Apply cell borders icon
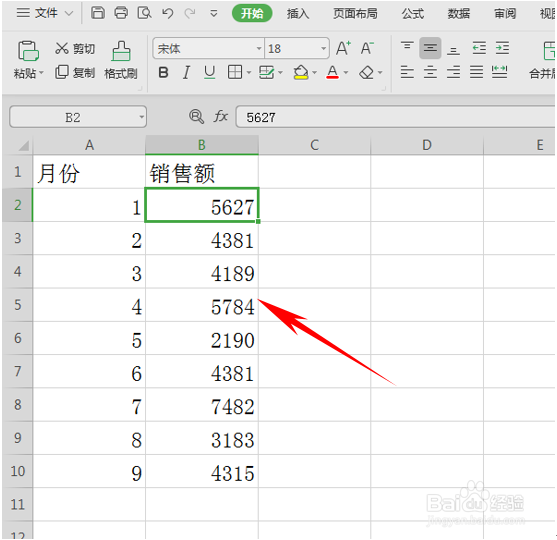Image resolution: width=557 pixels, height=540 pixels. click(x=235, y=72)
